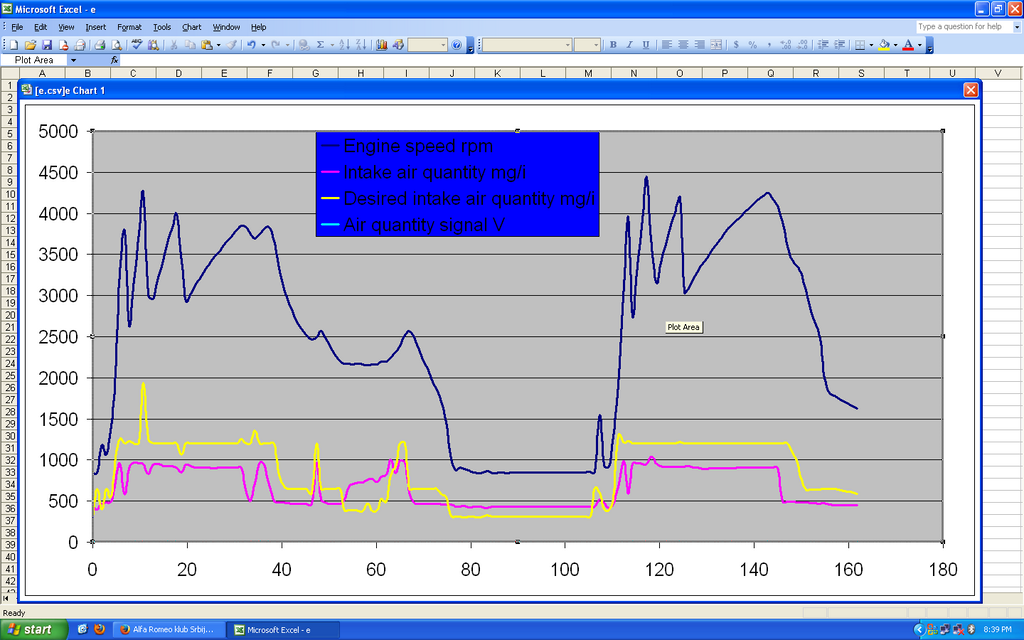Click the Increase Decimal icon
1024x640 pixels.
click(x=786, y=44)
